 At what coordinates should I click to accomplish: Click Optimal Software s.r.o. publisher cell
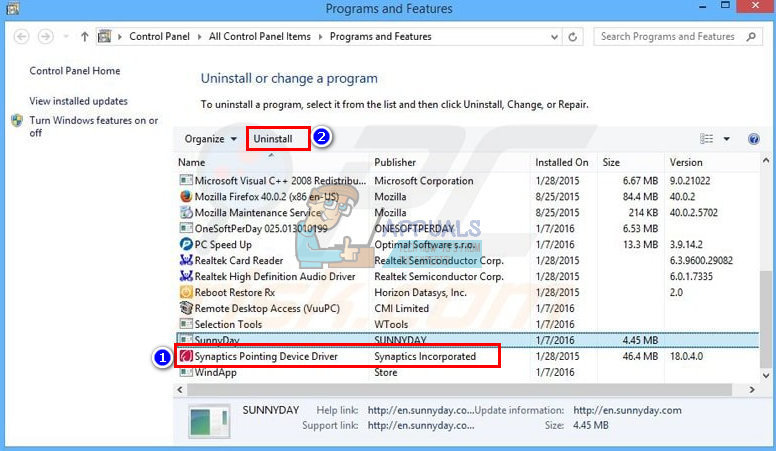click(424, 245)
